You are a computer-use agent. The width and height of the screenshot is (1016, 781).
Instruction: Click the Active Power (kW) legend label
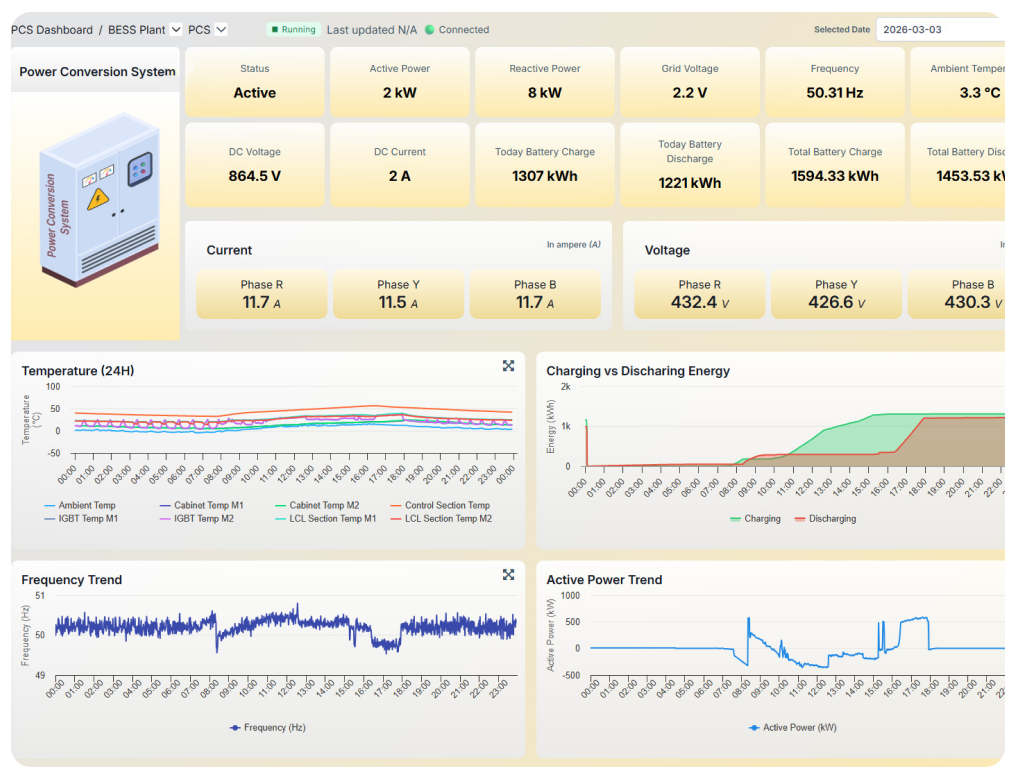(x=791, y=727)
